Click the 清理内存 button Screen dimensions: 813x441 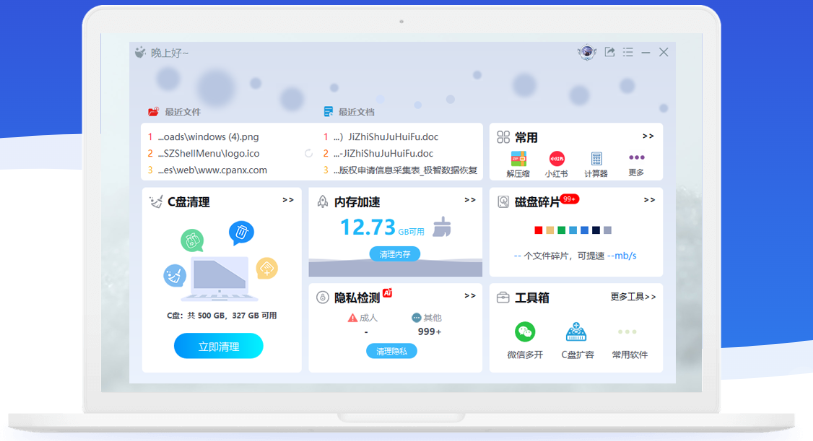(395, 254)
